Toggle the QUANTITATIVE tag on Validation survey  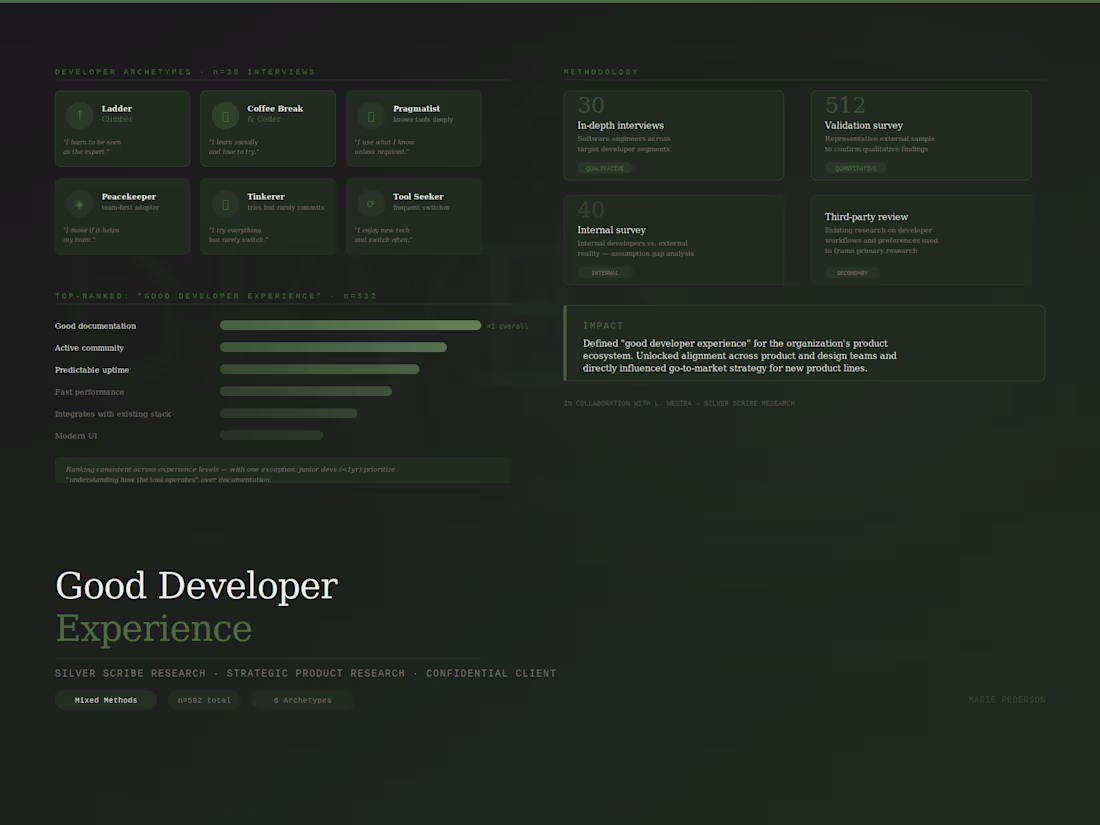(x=855, y=168)
